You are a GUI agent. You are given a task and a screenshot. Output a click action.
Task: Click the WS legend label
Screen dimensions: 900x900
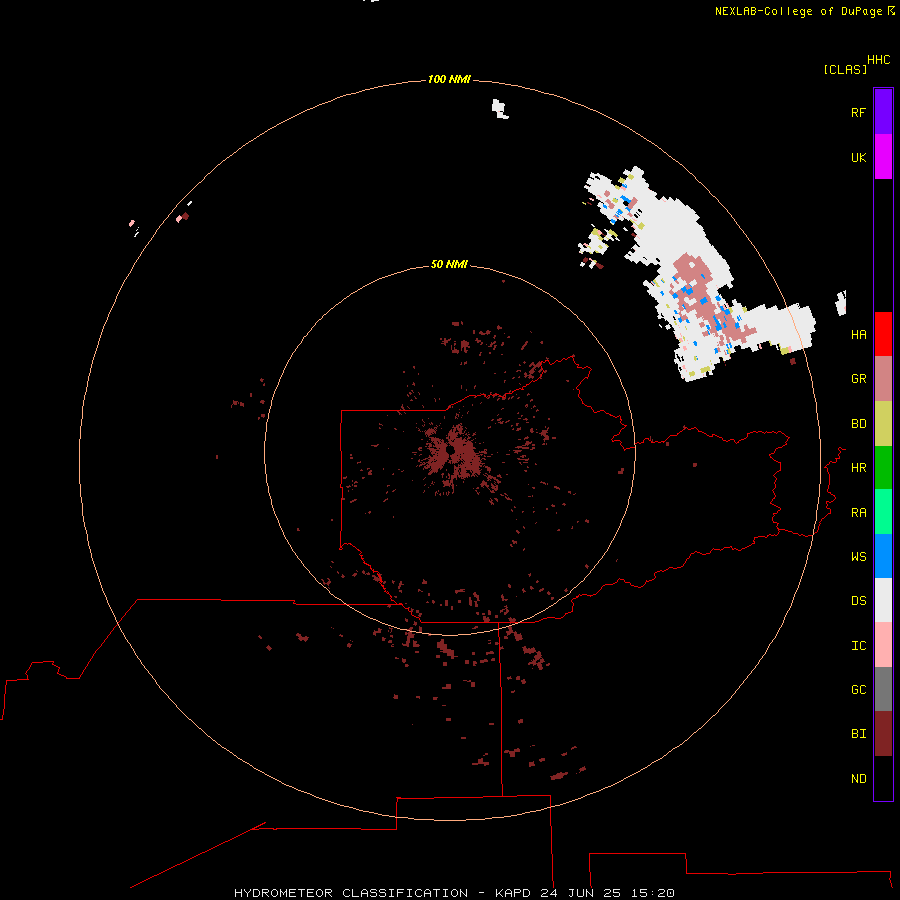pos(858,556)
